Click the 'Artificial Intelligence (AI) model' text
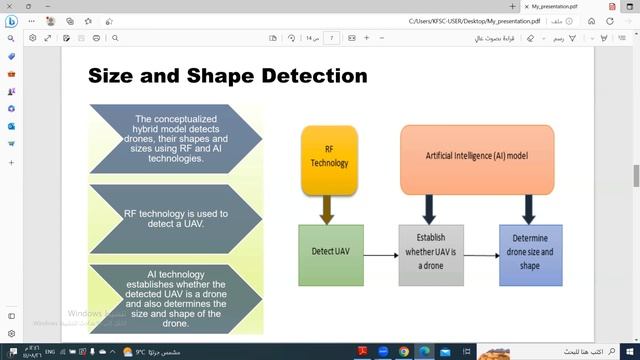Viewport: 640px width, 360px height. pyautogui.click(x=477, y=156)
